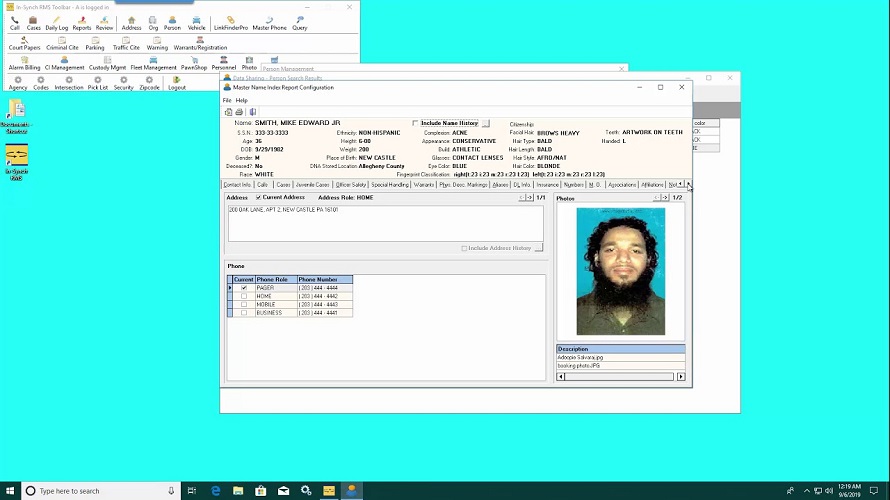Switch to the Officer Safety tab
Screen dimensions: 890x500
tap(351, 185)
